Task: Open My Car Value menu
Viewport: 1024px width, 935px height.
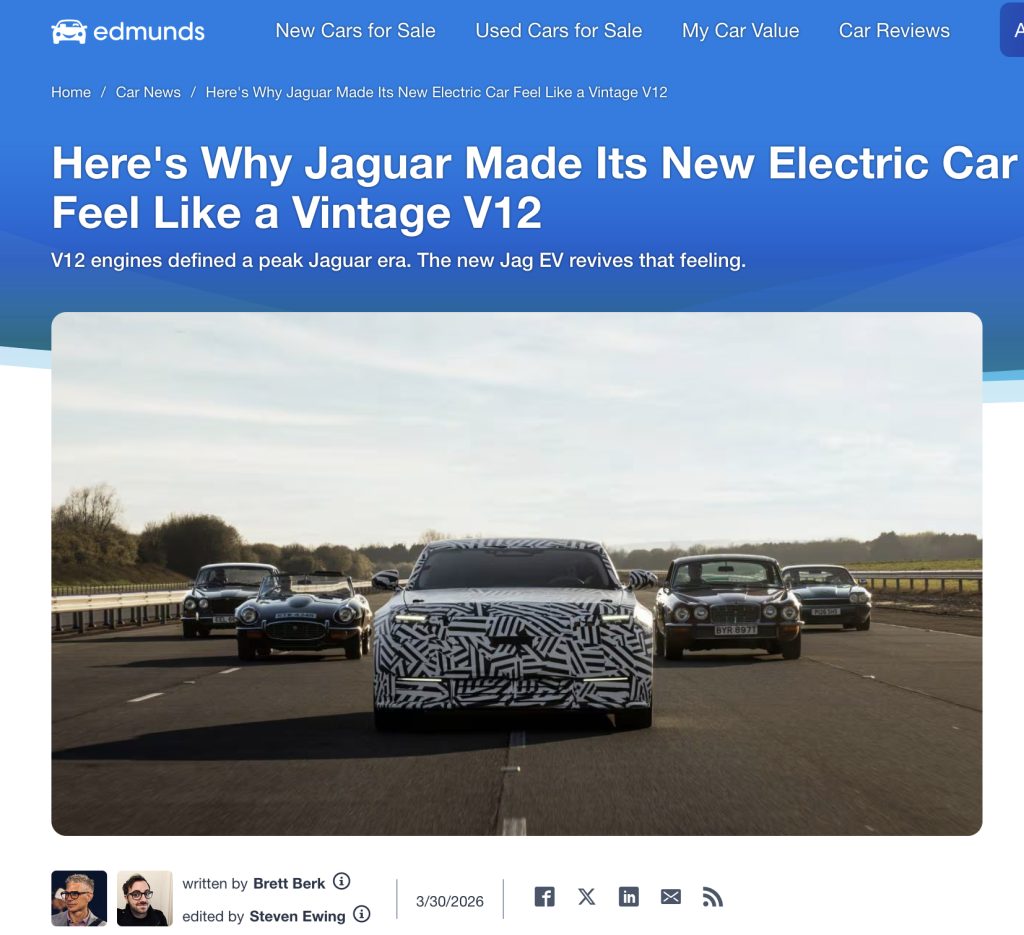Action: (741, 31)
